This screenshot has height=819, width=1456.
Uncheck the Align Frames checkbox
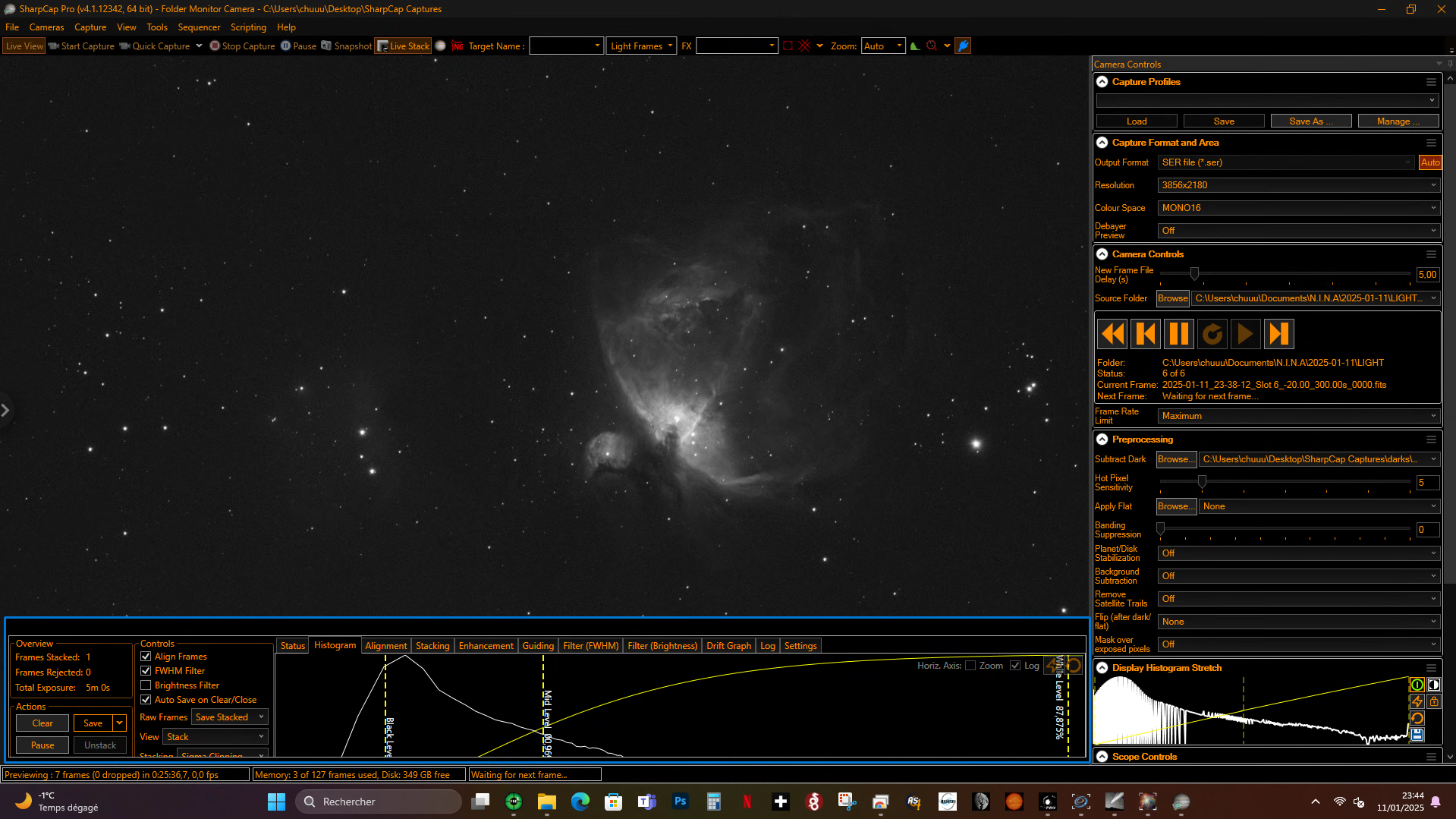pyautogui.click(x=146, y=657)
